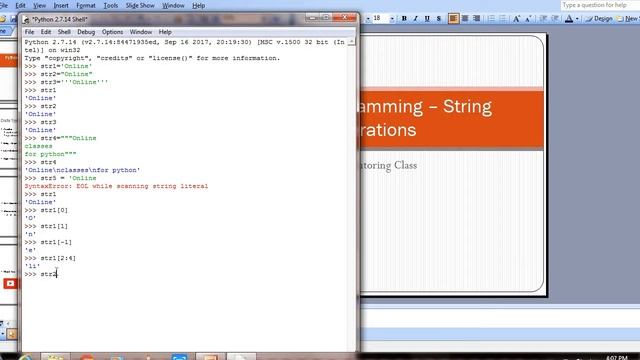640x360 pixels.
Task: Open Font Color dropdown arrow
Action: (x=577, y=19)
